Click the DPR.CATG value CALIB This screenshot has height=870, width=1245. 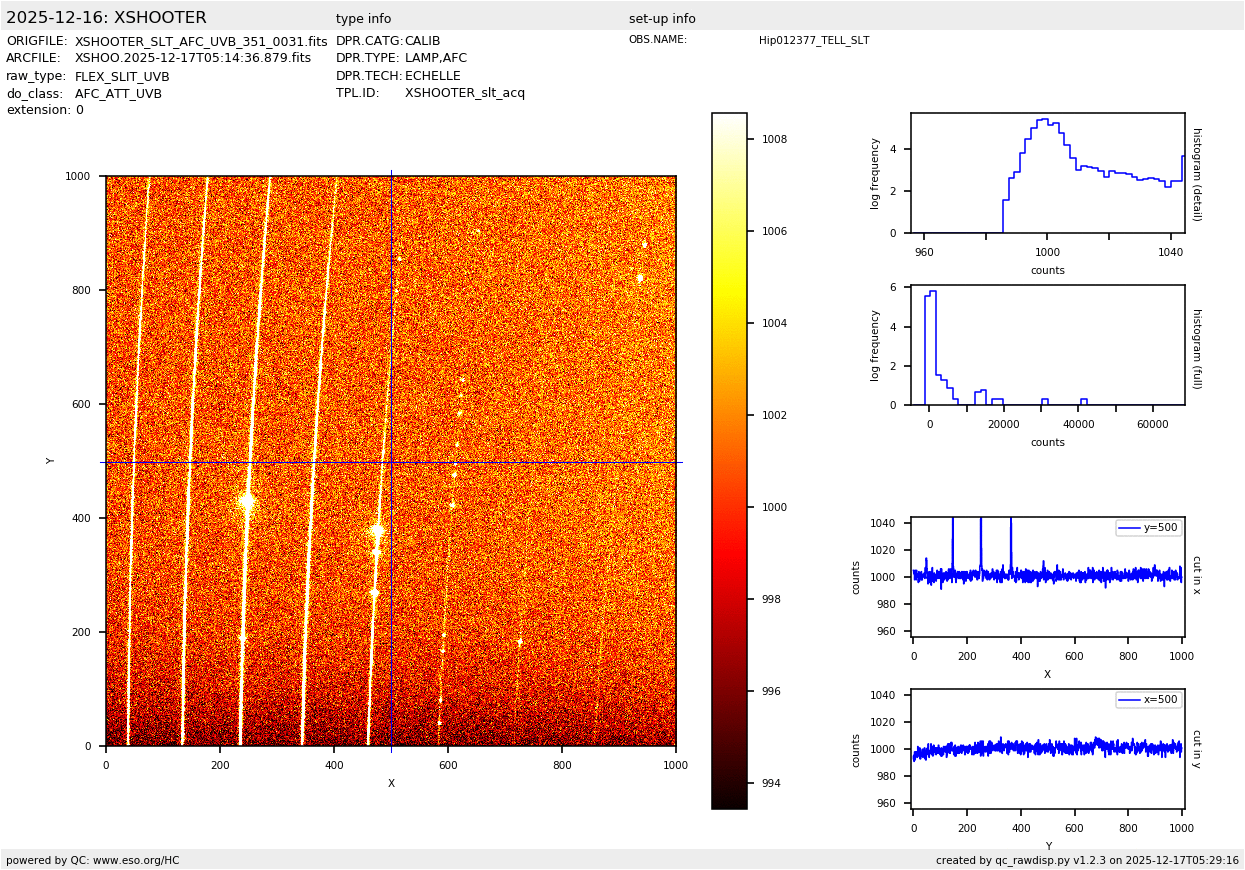coord(422,42)
